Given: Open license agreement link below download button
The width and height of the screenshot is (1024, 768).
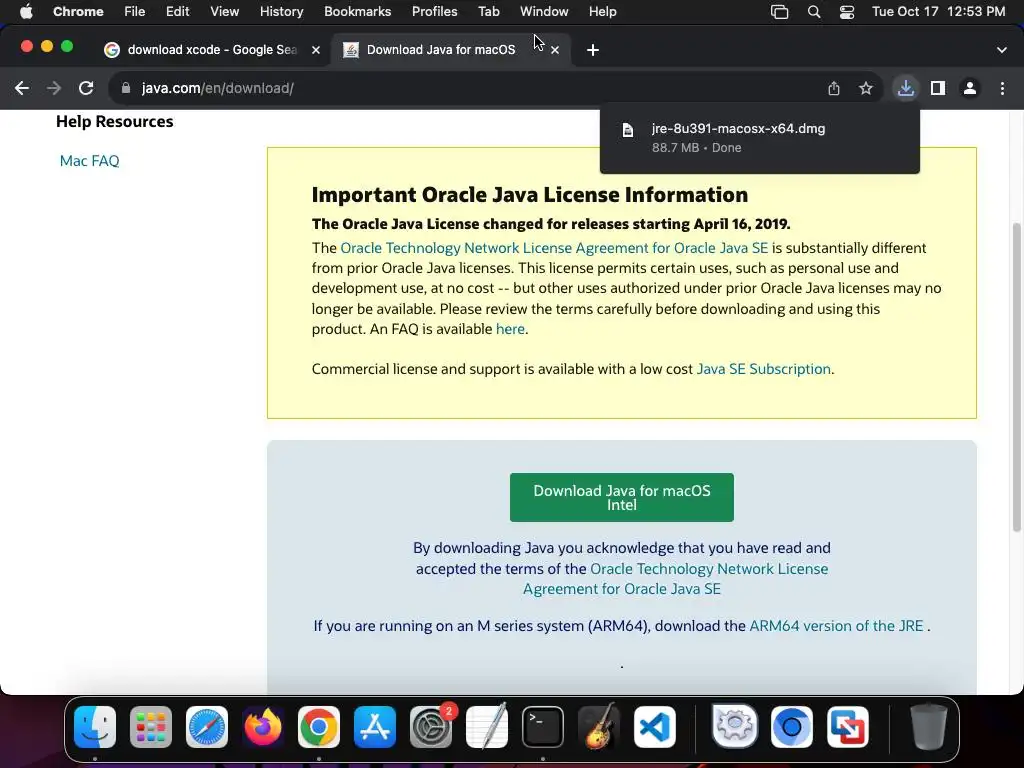Looking at the screenshot, I should [675, 579].
